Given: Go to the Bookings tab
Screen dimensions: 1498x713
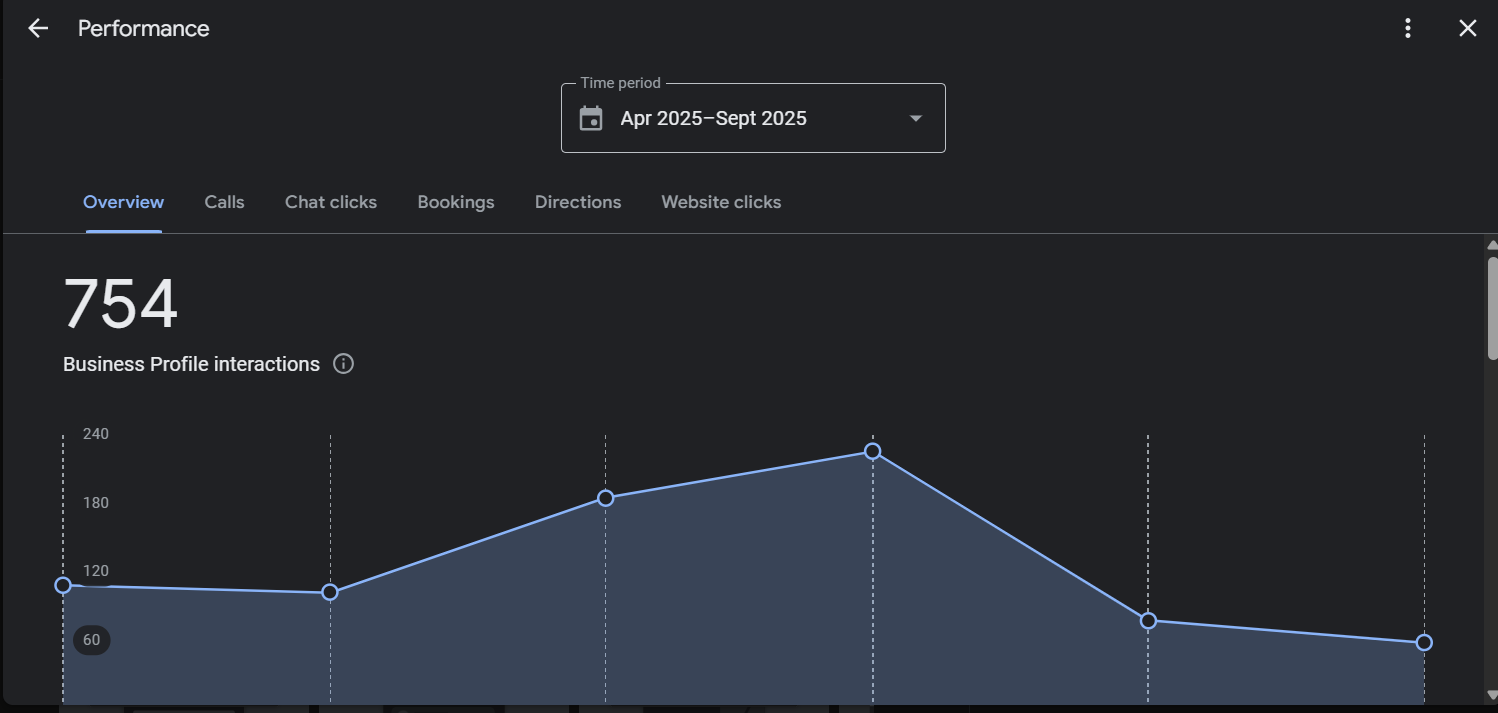Looking at the screenshot, I should tap(456, 202).
